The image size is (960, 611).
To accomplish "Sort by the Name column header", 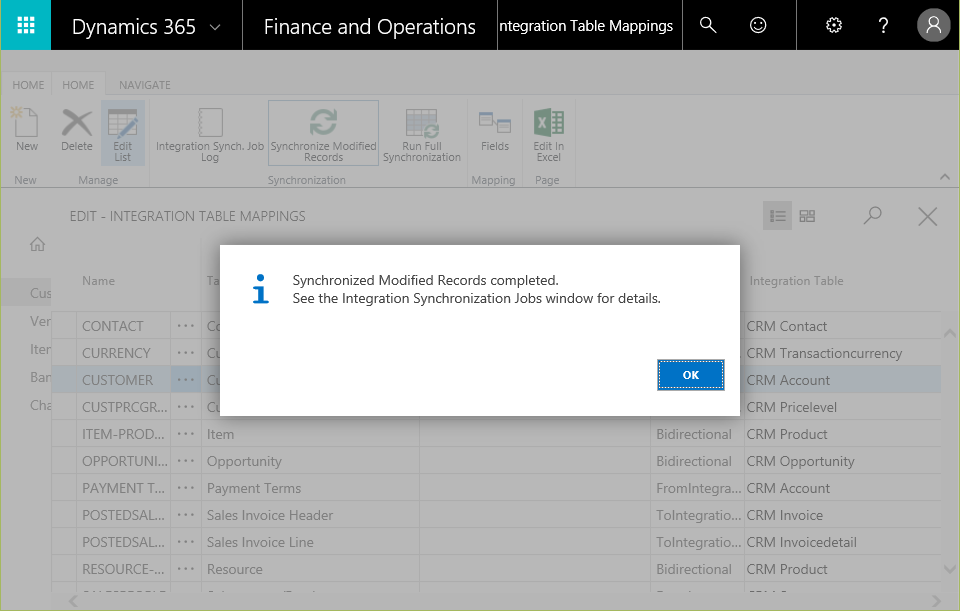I will coord(99,281).
